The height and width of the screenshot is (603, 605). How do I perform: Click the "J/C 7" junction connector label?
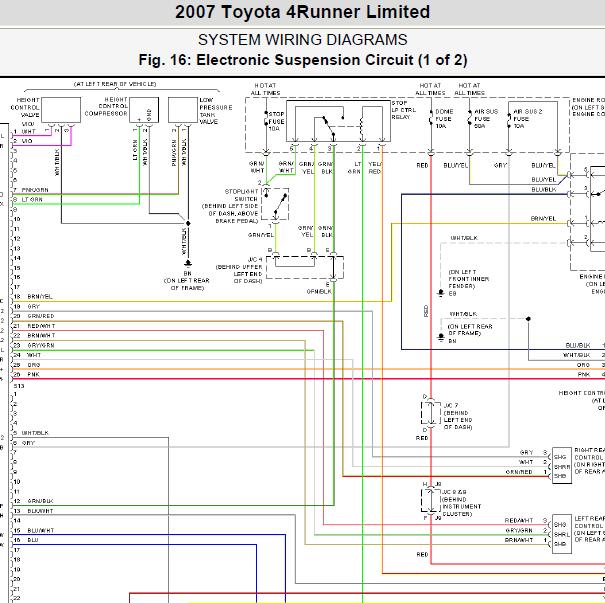(451, 406)
